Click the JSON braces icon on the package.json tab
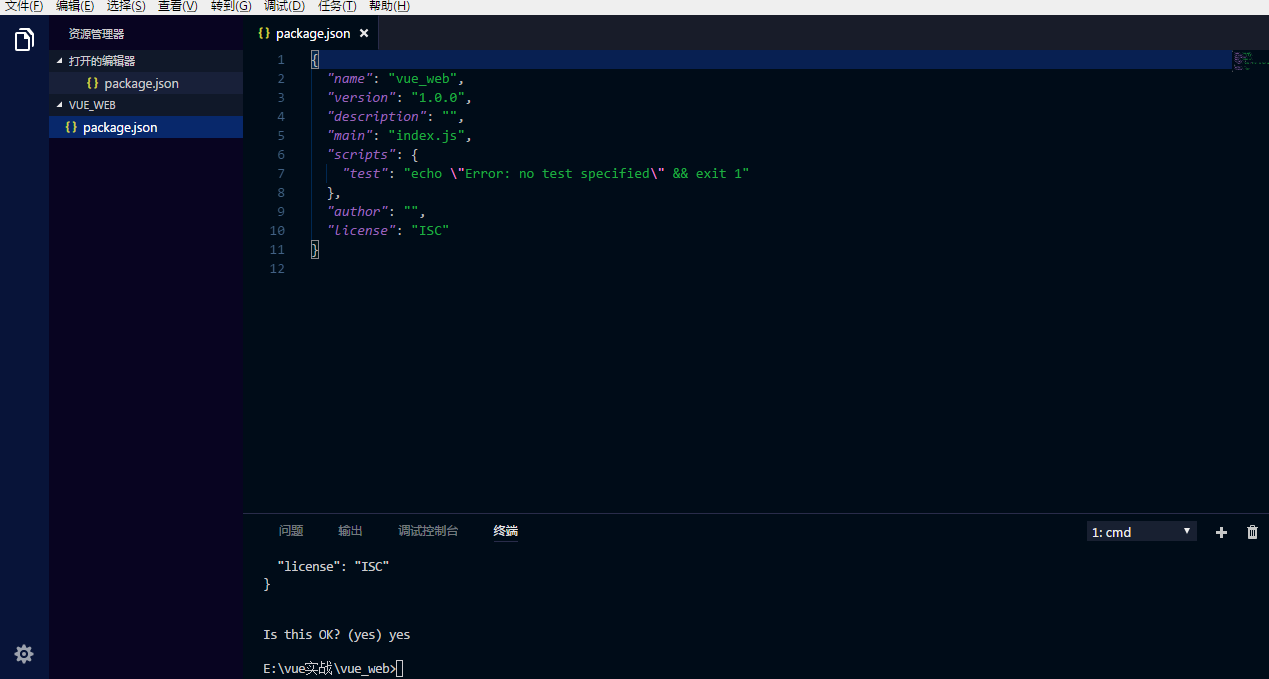Viewport: 1269px width, 679px height. [x=262, y=32]
